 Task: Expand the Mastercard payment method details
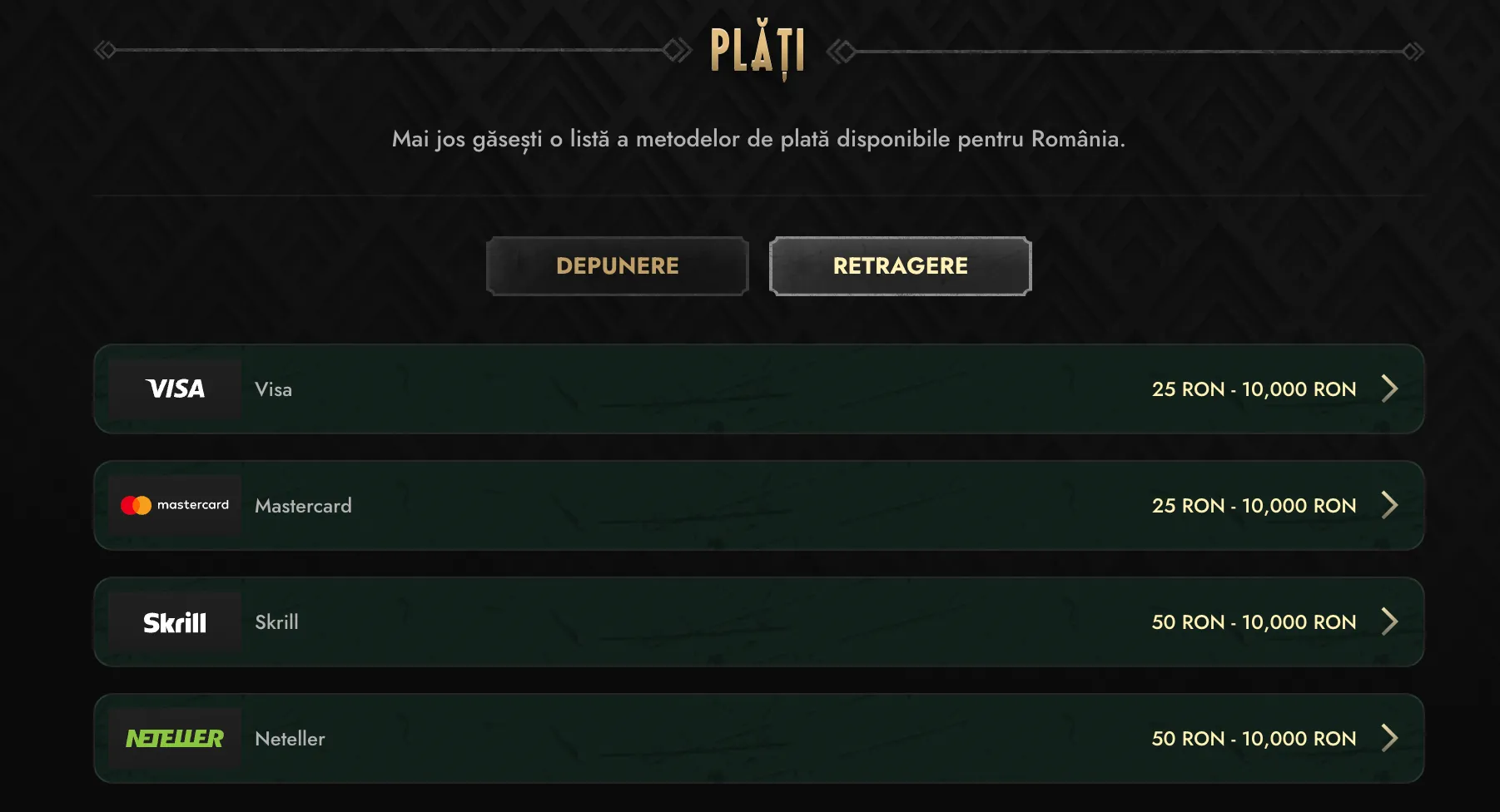(x=1388, y=505)
